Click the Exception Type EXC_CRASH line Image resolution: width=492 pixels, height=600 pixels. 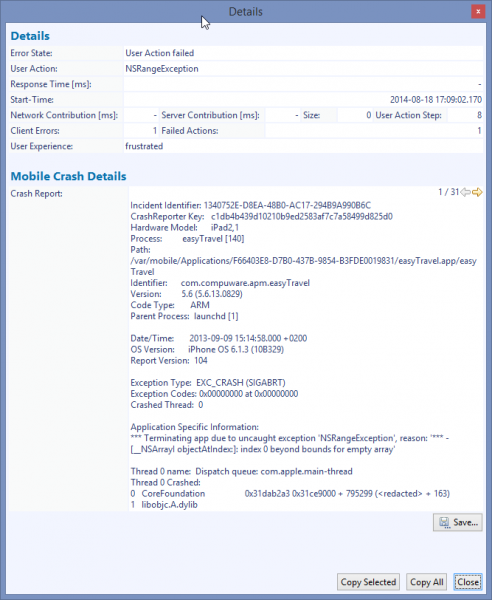point(208,383)
